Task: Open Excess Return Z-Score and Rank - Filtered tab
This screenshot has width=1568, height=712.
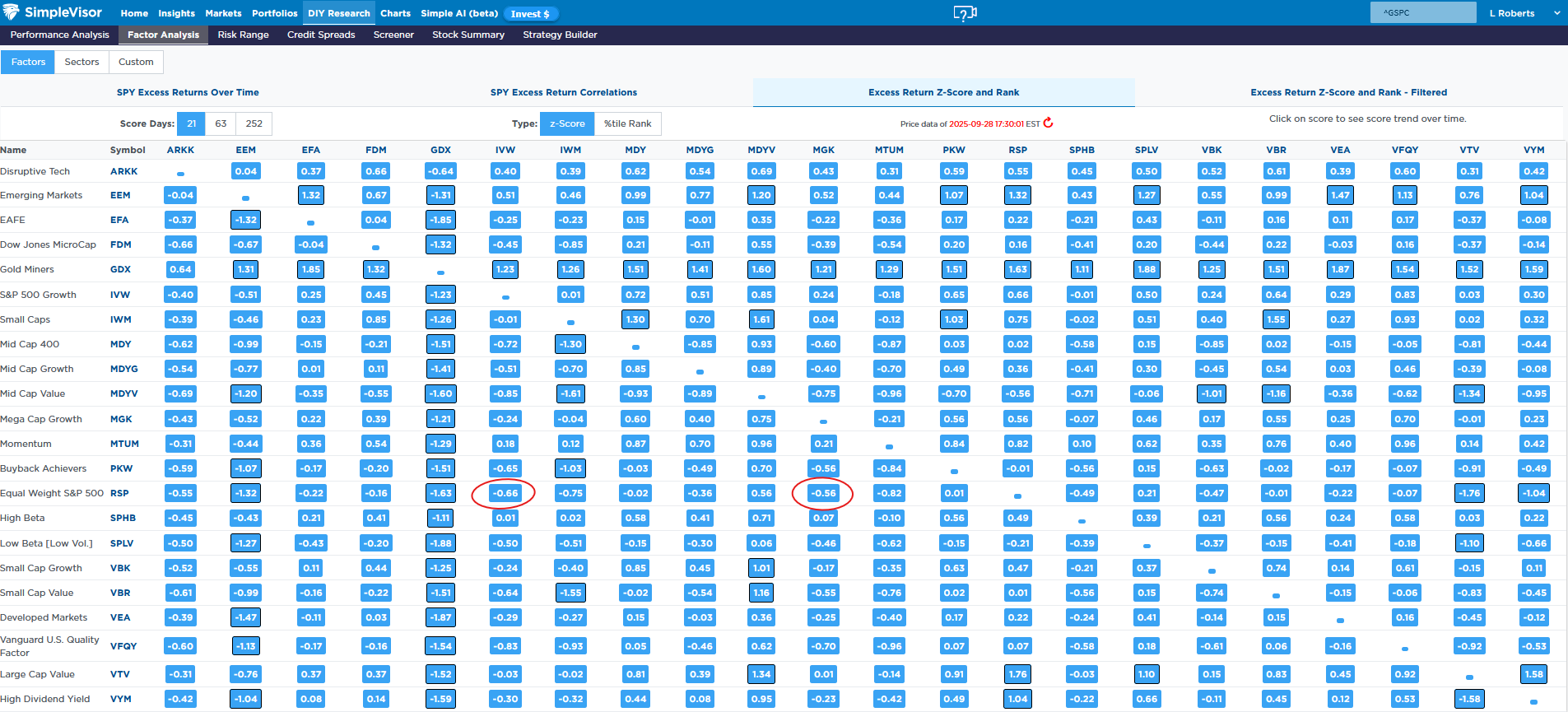Action: tap(1348, 92)
